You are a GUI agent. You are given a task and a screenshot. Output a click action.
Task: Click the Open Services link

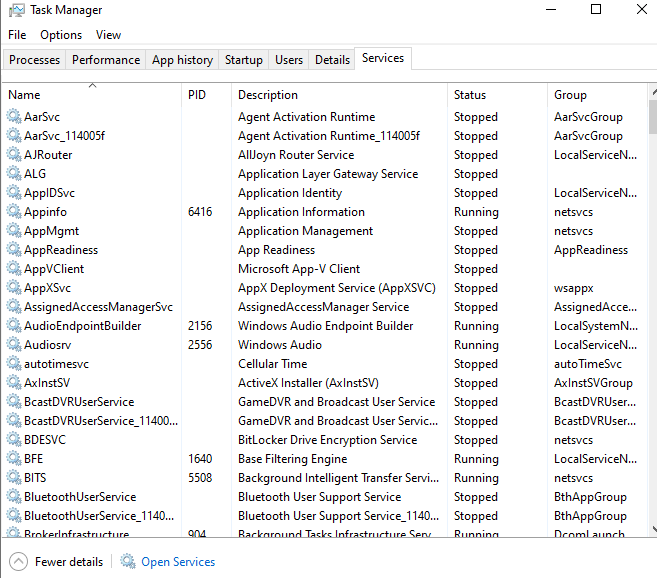click(178, 562)
